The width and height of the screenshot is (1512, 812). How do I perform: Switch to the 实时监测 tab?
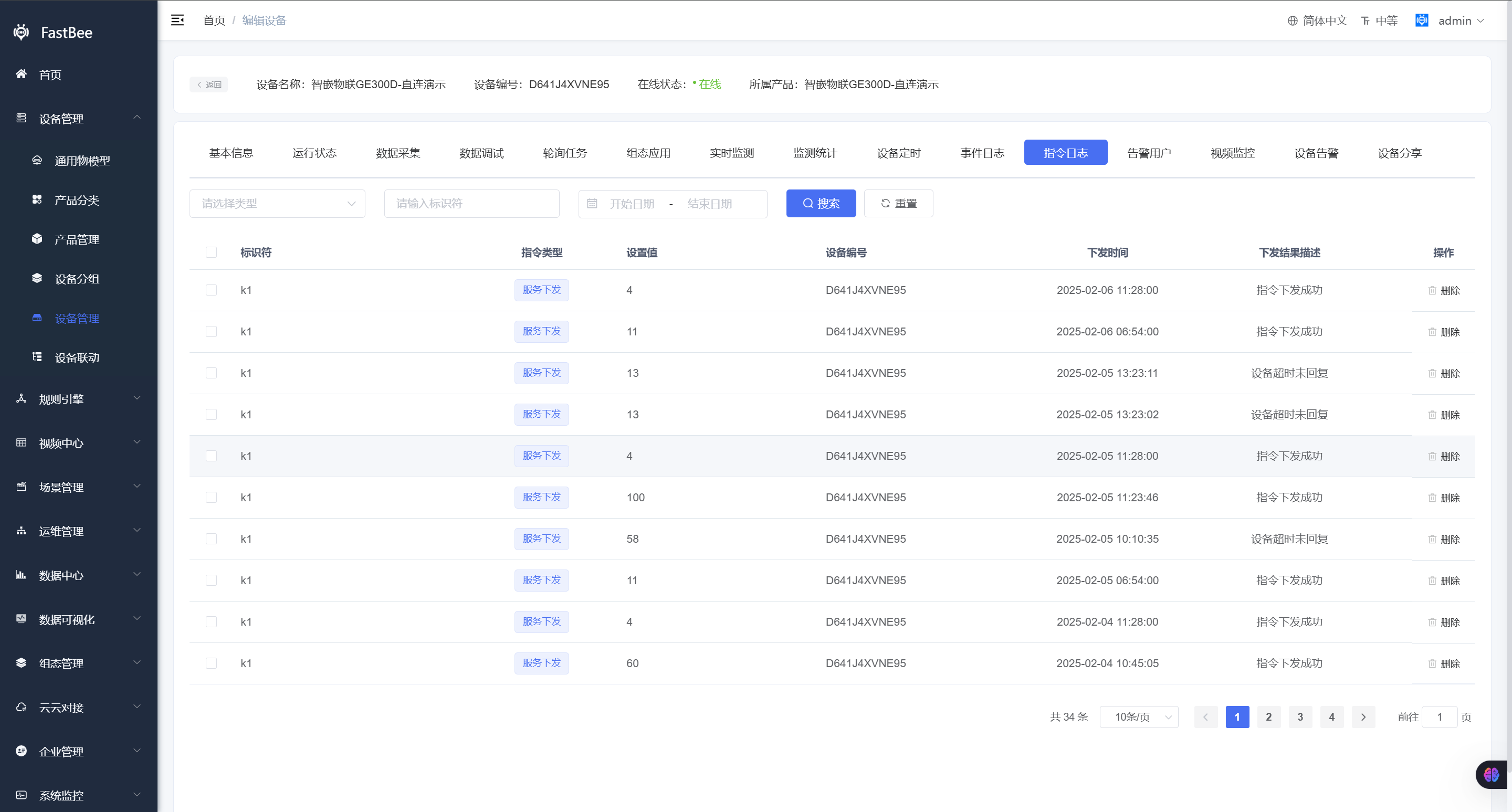732,153
